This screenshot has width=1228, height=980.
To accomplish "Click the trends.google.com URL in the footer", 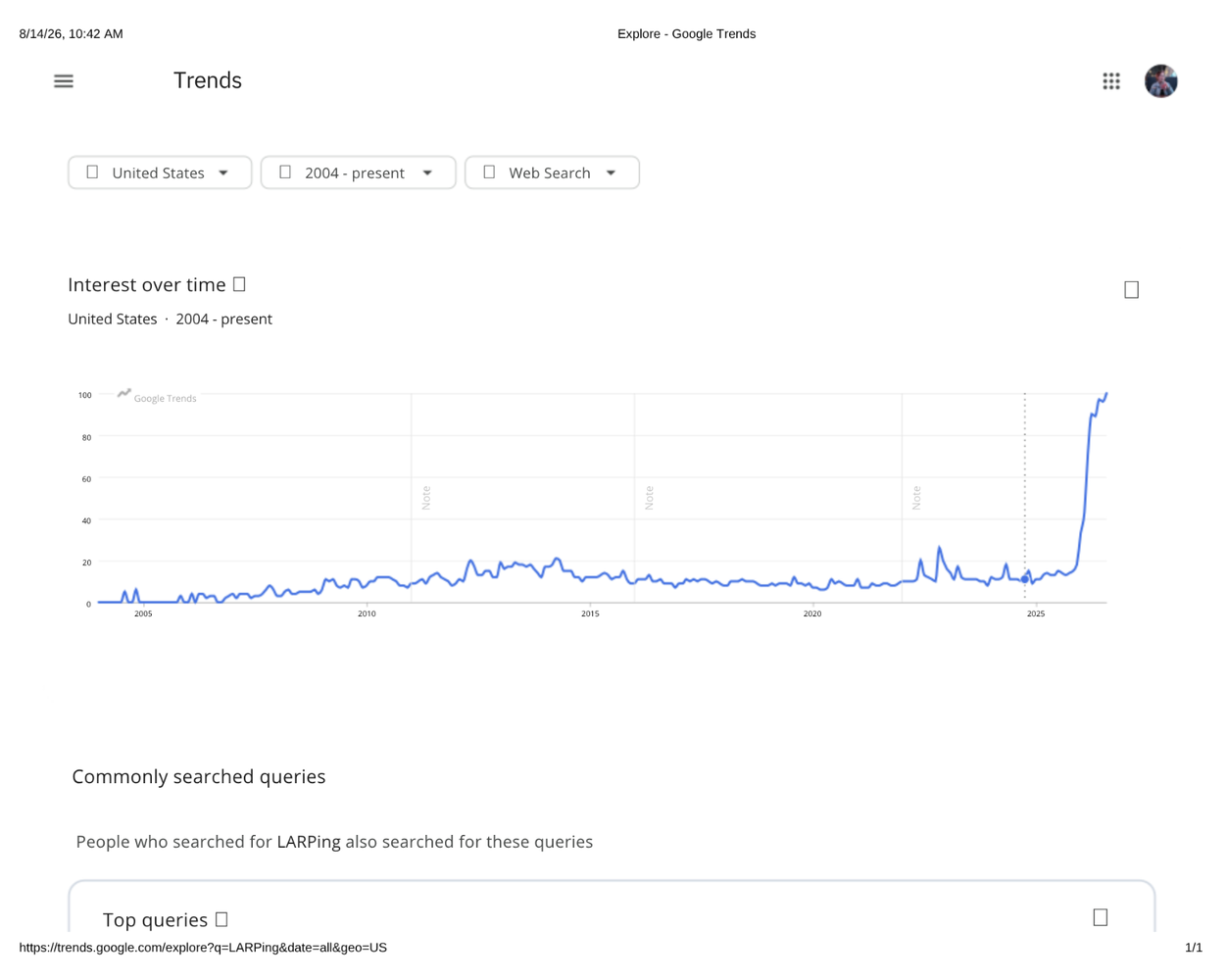I will (x=203, y=948).
